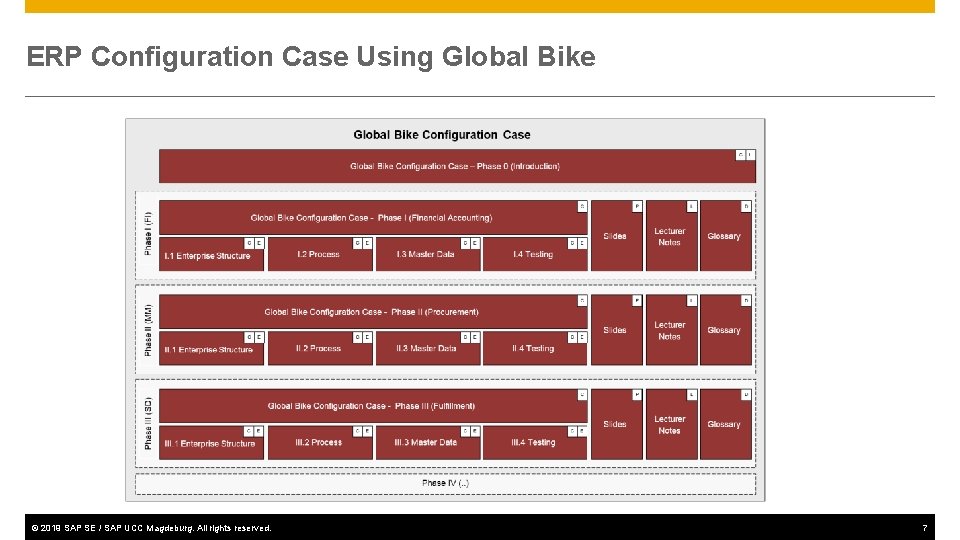Click the vertical 'Phase II (MM)' label
Screen dimensions: 960x540
(148, 330)
